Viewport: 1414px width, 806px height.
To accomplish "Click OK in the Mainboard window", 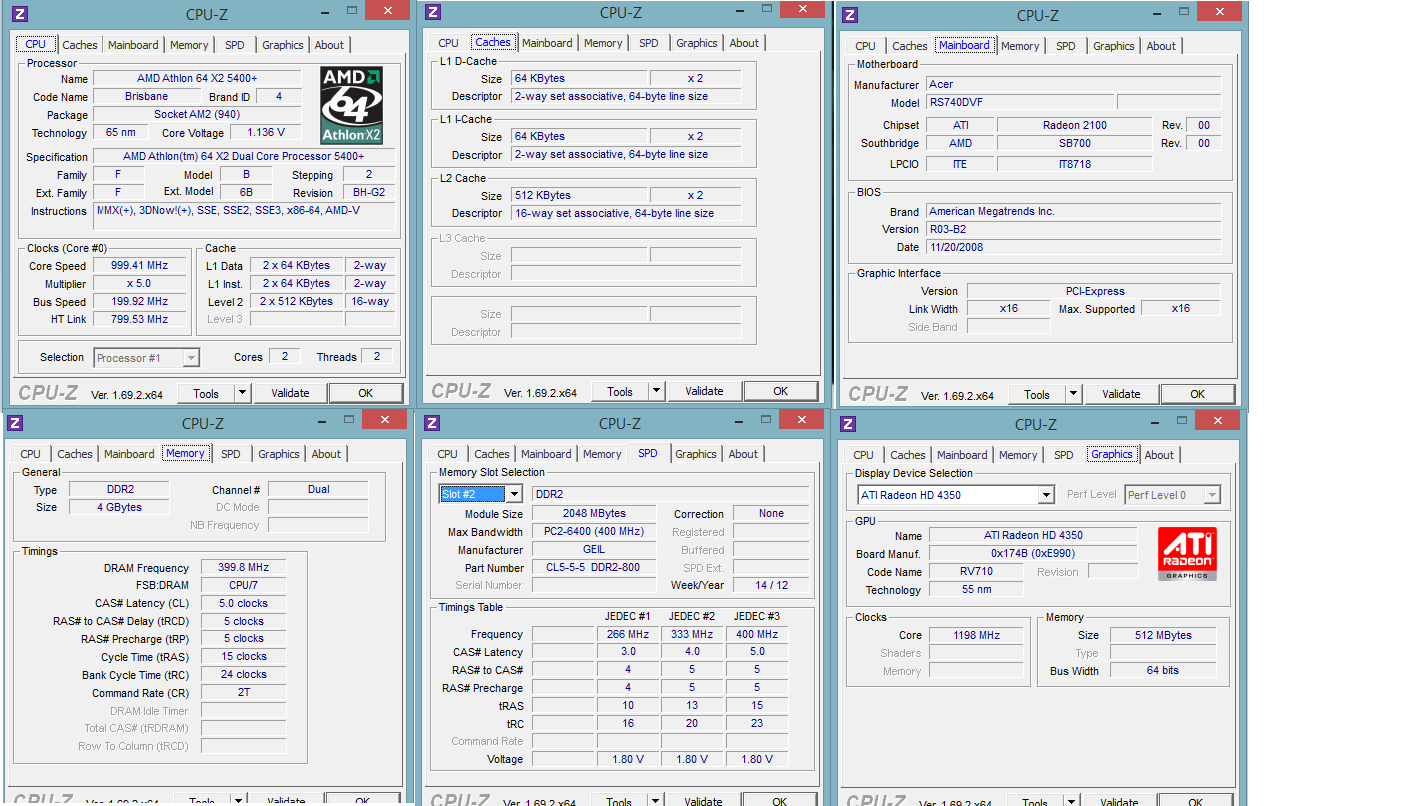I will point(1197,394).
